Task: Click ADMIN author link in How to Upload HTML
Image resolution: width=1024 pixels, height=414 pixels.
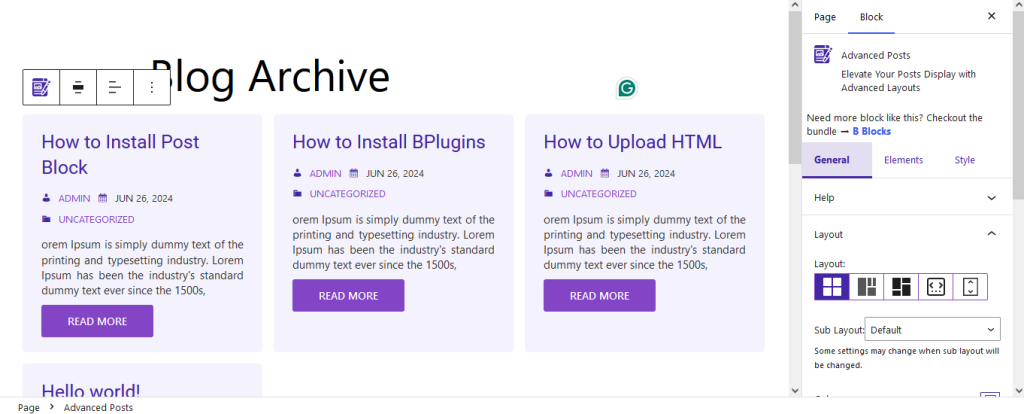Action: [x=577, y=174]
